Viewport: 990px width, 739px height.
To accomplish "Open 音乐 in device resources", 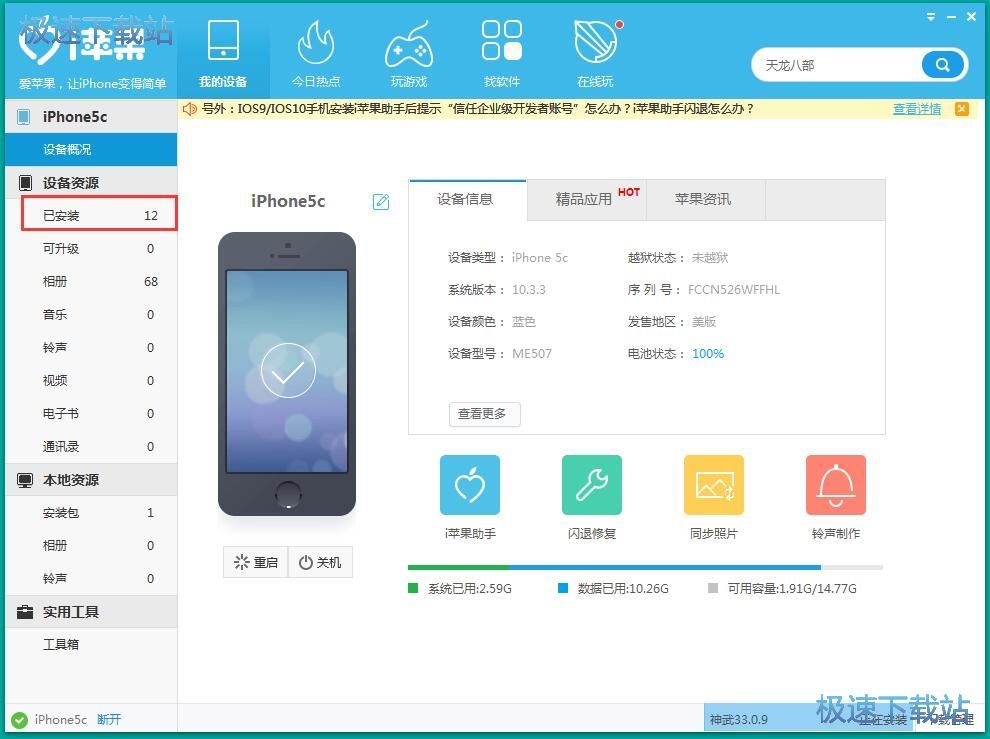I will pyautogui.click(x=91, y=315).
